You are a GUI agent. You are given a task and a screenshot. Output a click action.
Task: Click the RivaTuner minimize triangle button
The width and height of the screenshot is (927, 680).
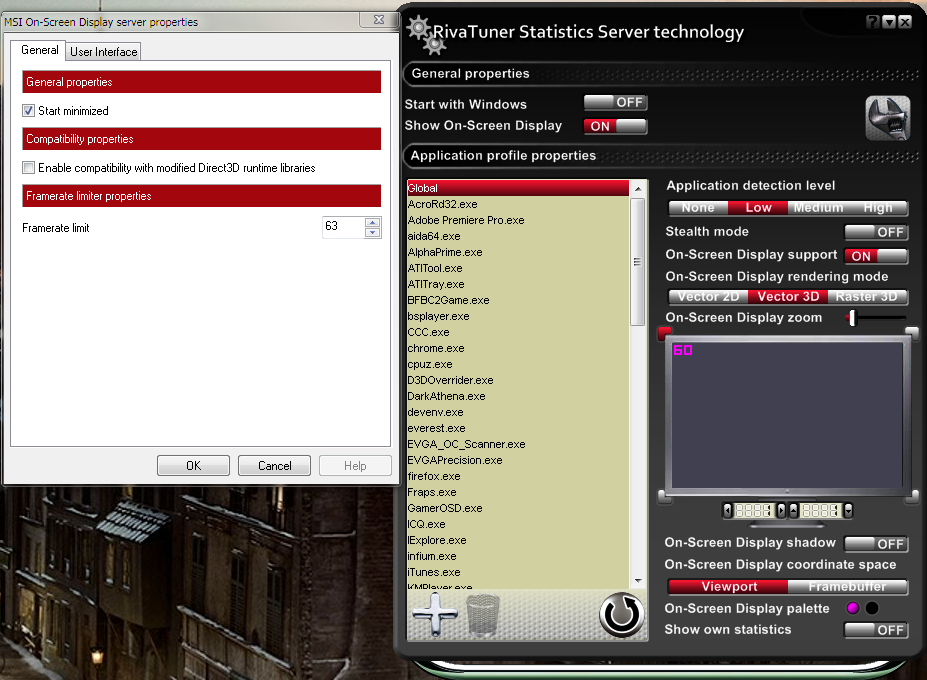889,22
